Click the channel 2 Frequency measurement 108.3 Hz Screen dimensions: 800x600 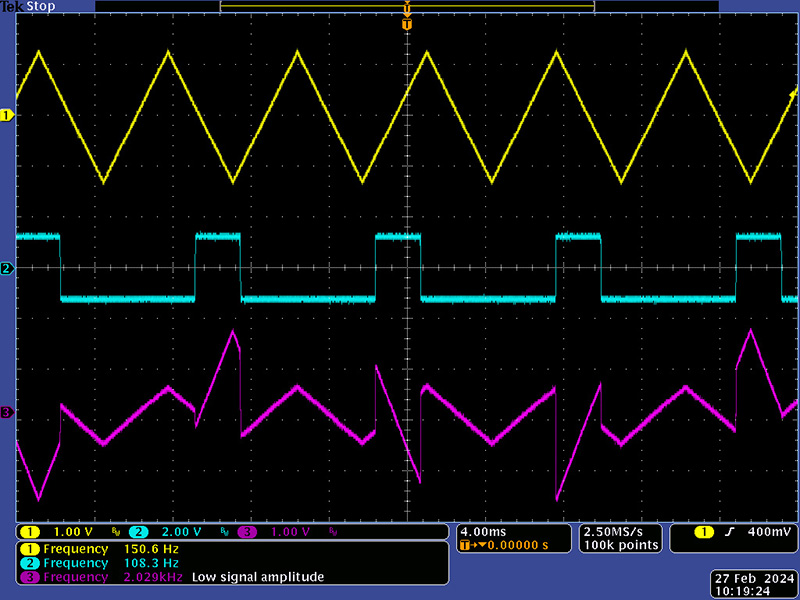pos(105,563)
